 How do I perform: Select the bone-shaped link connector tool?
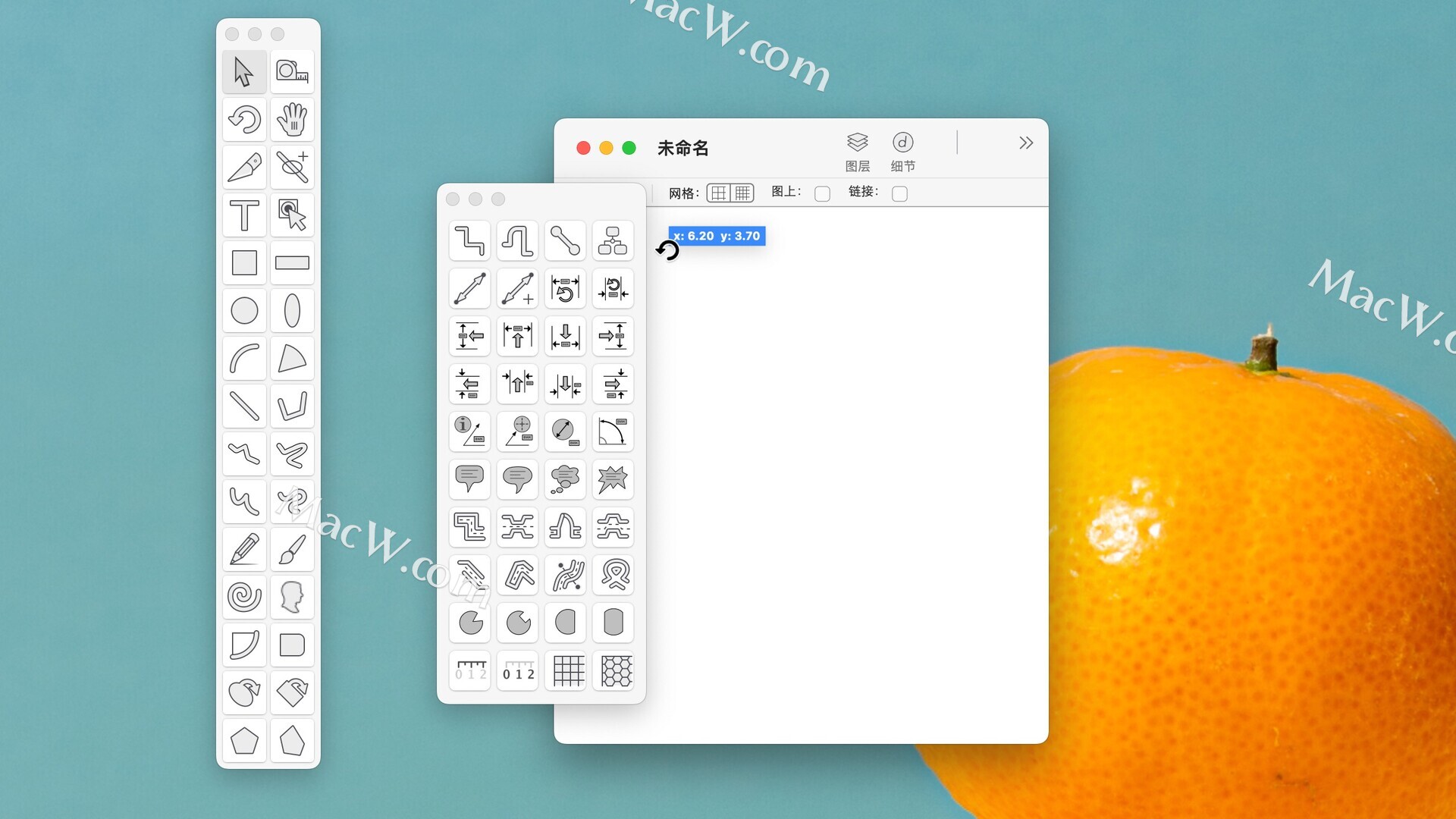(x=565, y=240)
